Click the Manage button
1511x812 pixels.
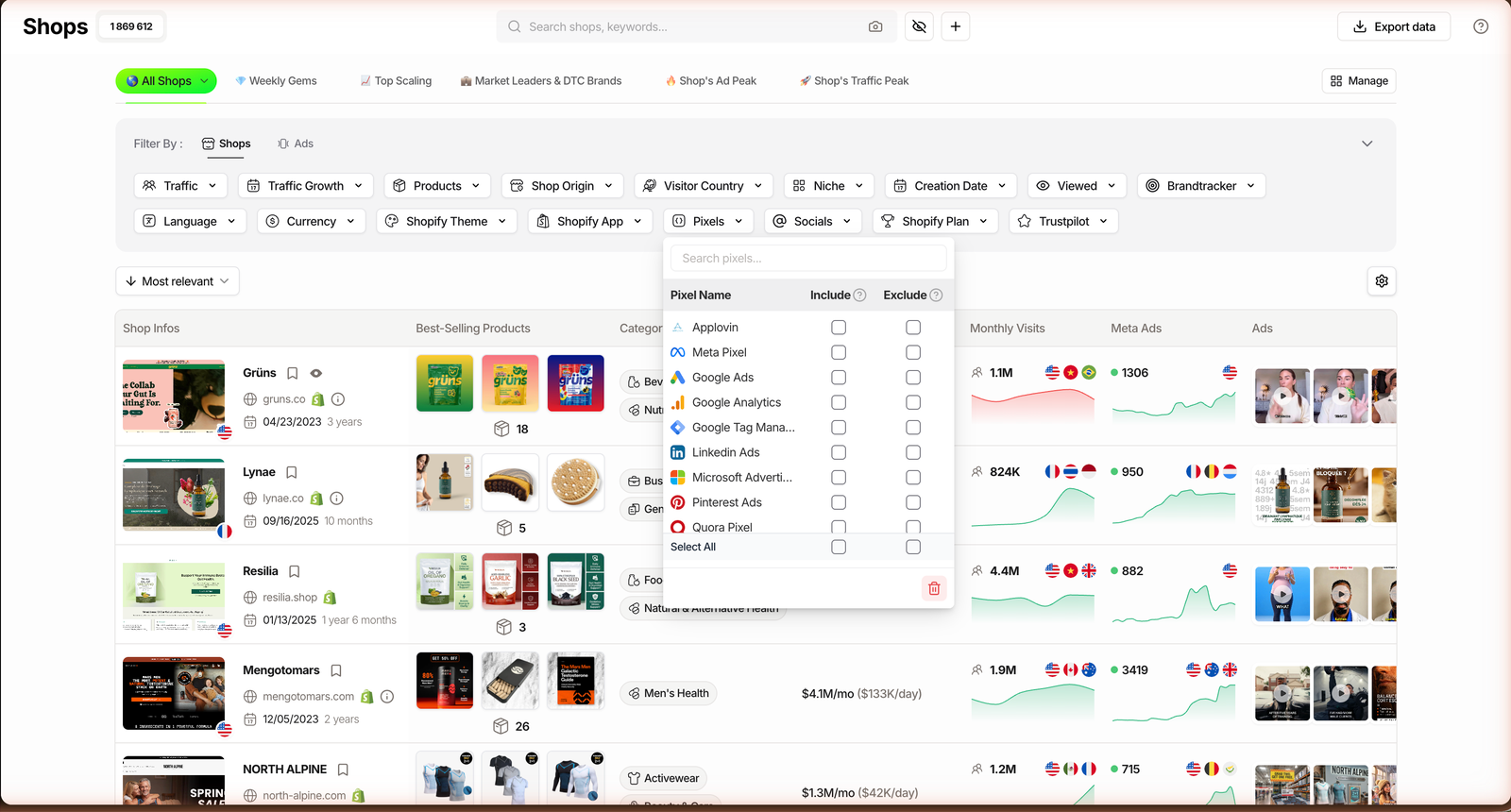pyautogui.click(x=1359, y=81)
